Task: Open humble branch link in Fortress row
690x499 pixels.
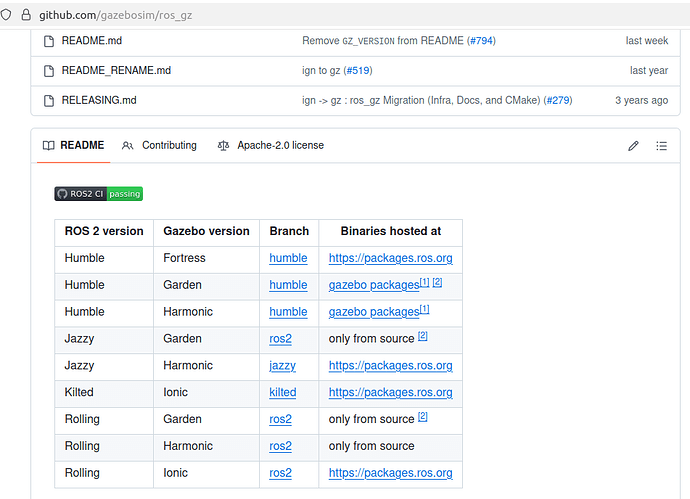Action: 288,258
